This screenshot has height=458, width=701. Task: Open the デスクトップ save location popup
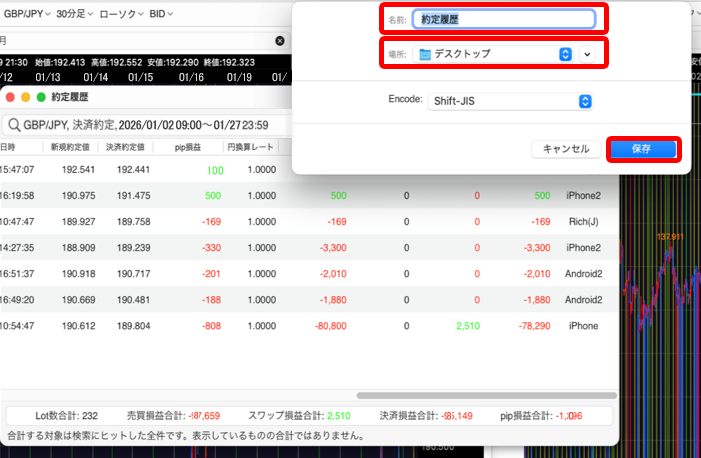tap(495, 54)
